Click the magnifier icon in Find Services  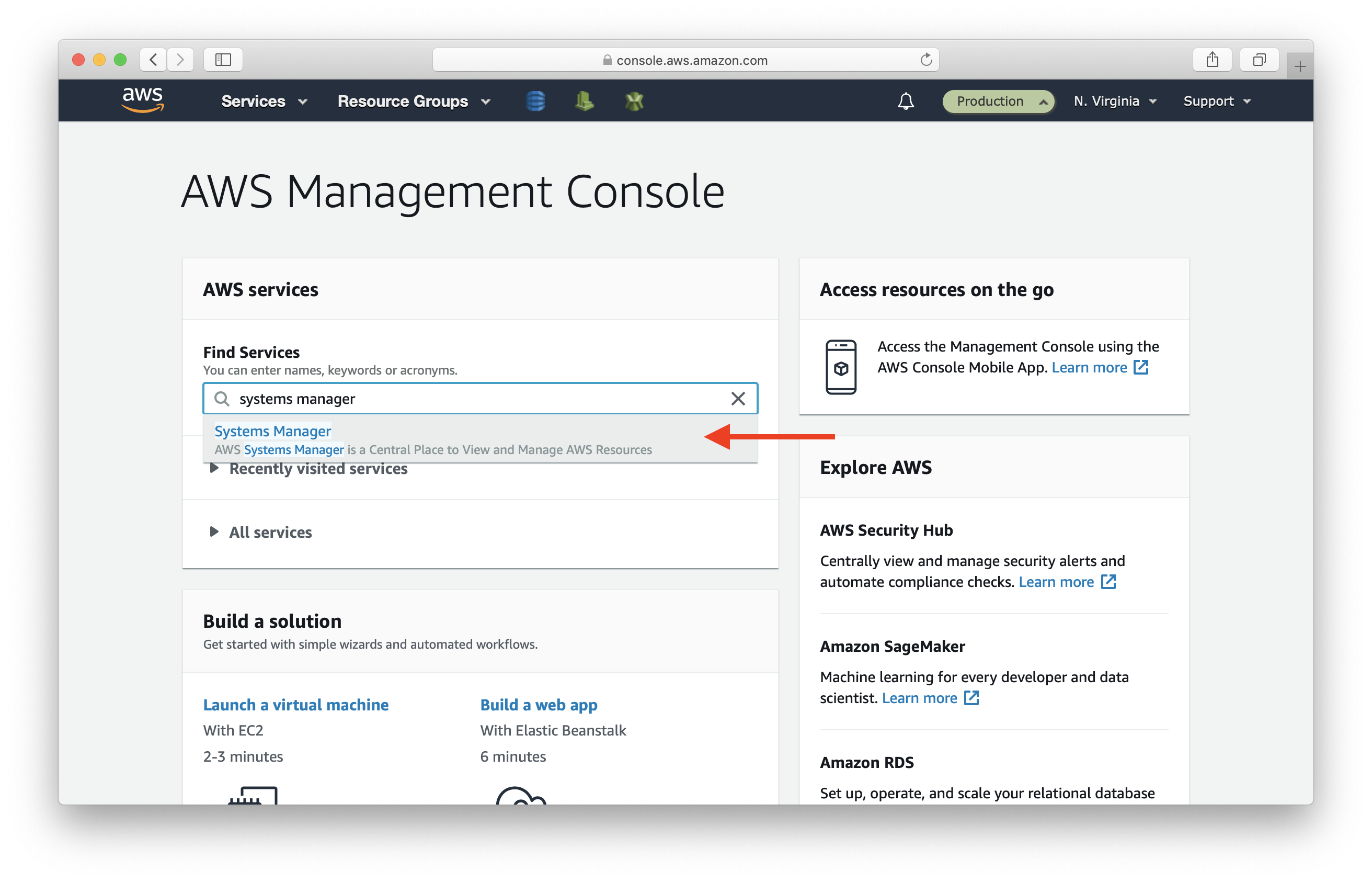coord(222,399)
